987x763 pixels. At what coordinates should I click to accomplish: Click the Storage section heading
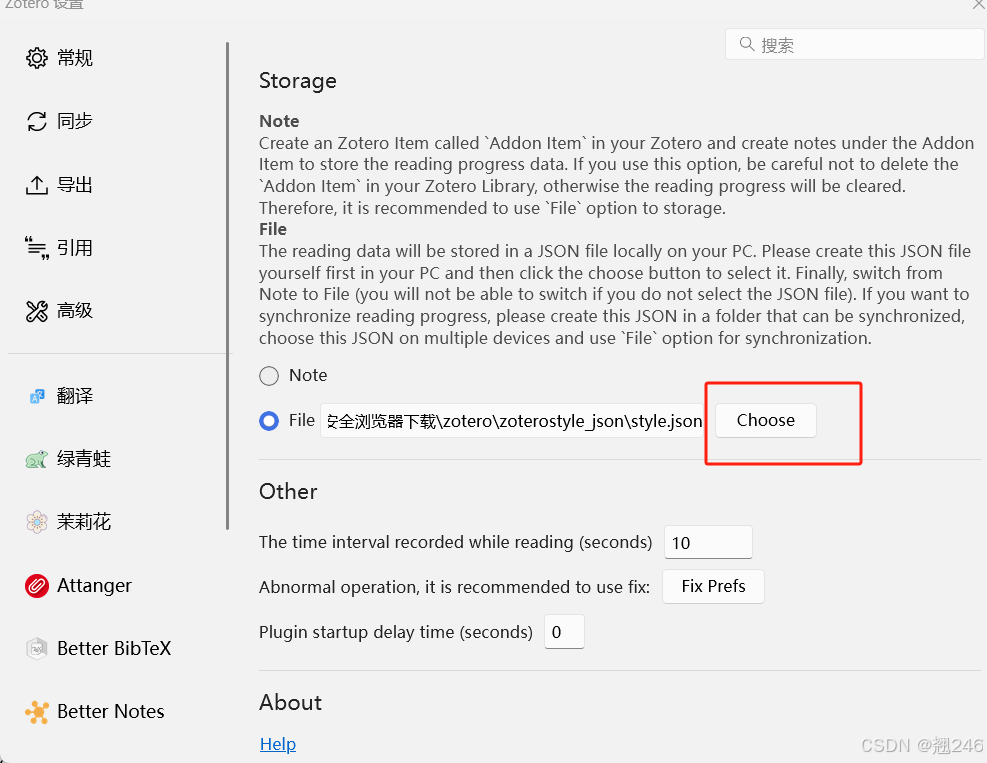pyautogui.click(x=298, y=81)
